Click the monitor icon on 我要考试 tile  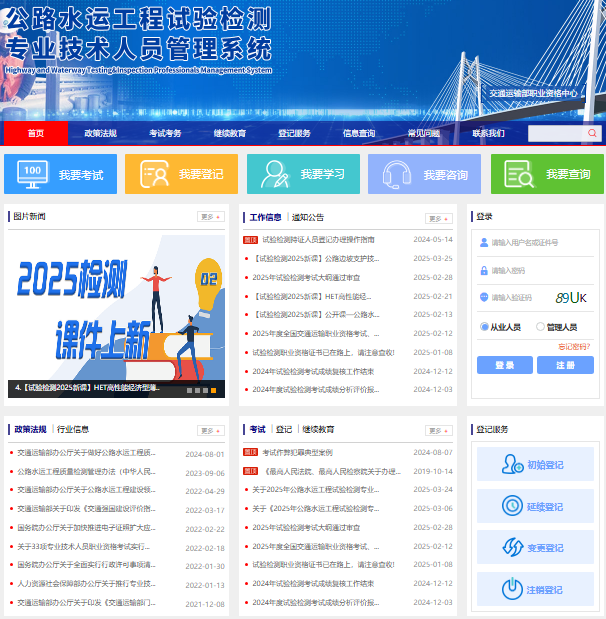[32, 174]
